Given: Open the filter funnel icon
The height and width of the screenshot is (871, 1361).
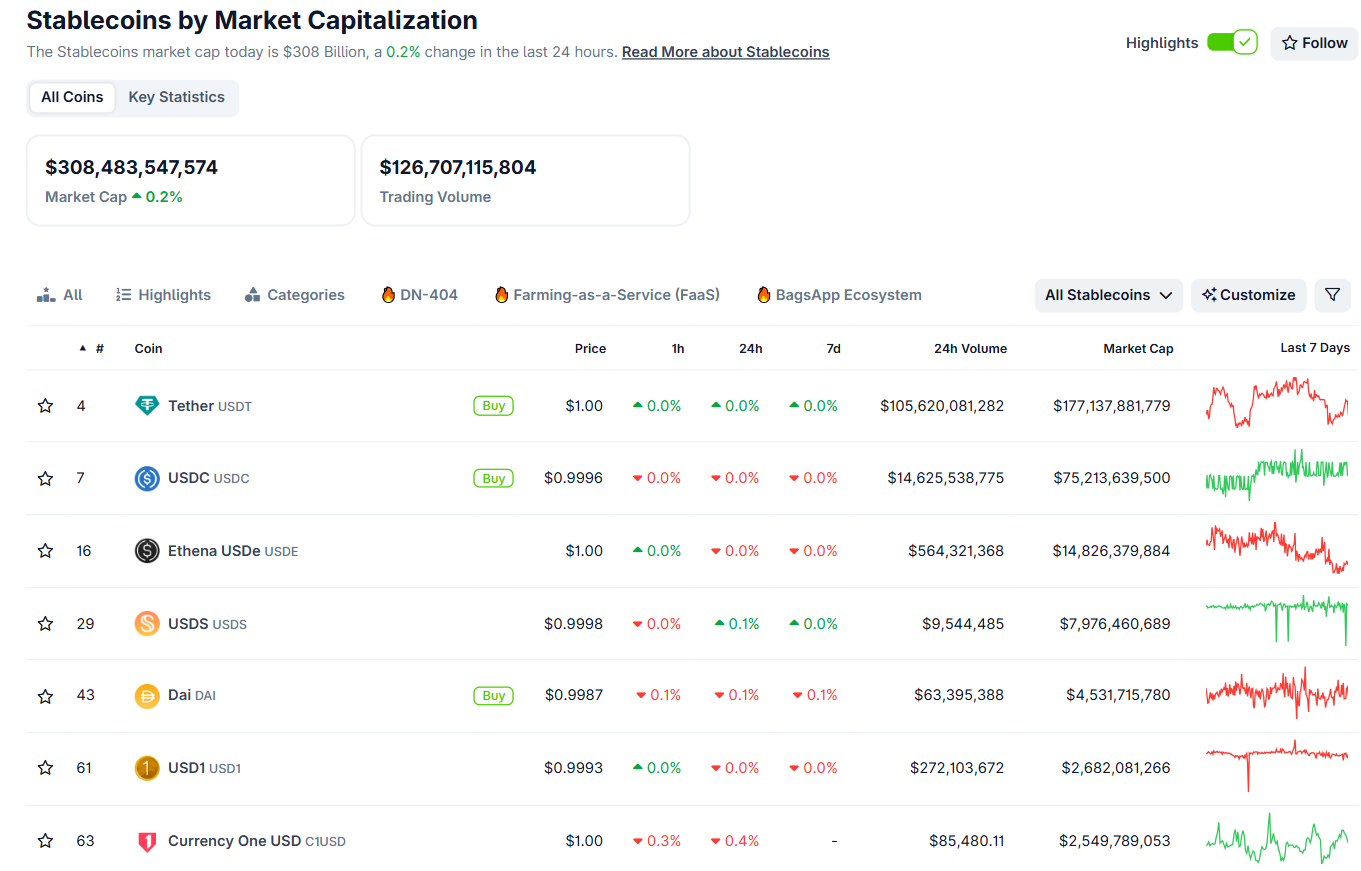Looking at the screenshot, I should [x=1332, y=295].
